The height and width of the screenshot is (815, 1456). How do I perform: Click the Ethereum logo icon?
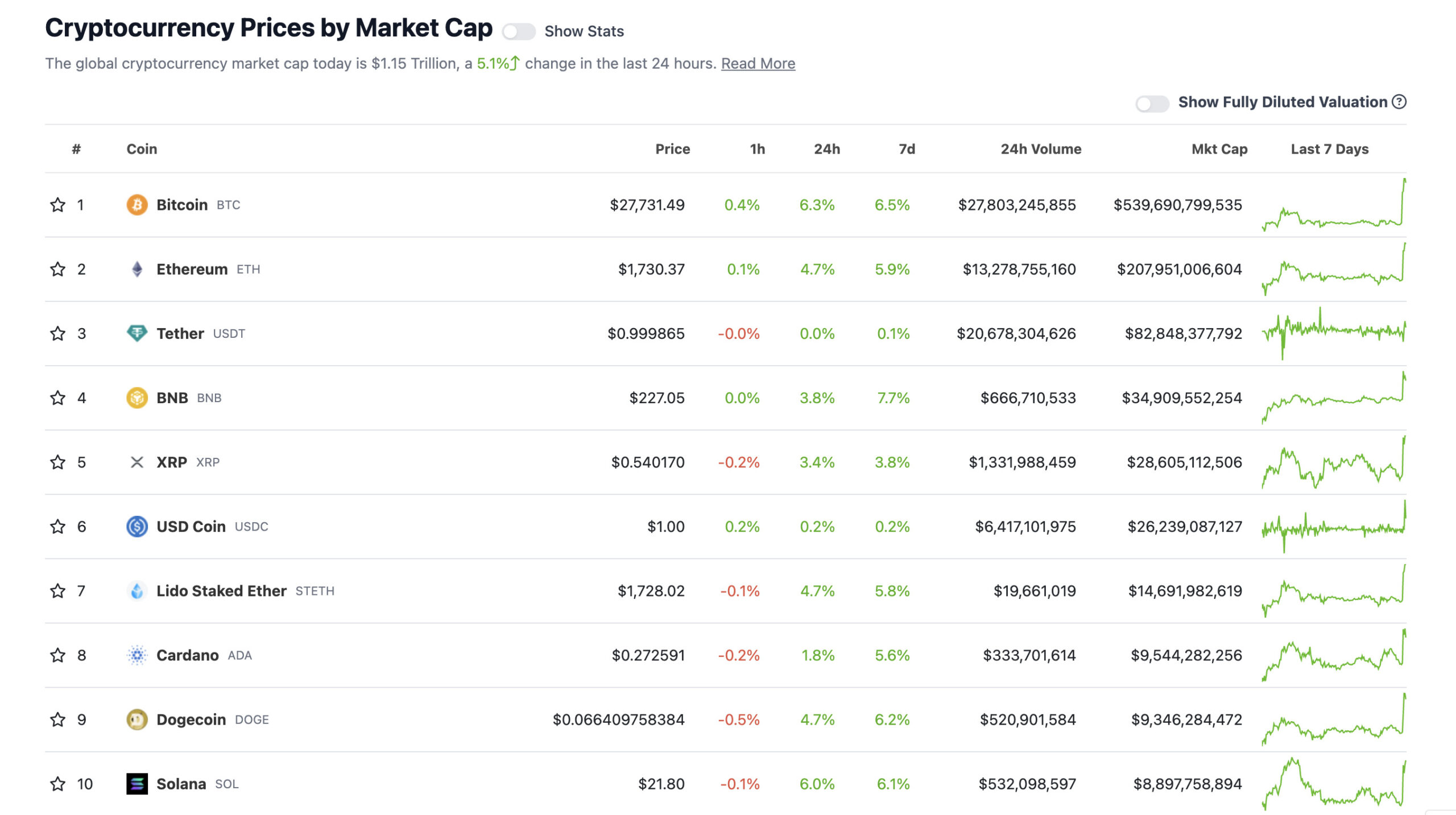(x=137, y=269)
